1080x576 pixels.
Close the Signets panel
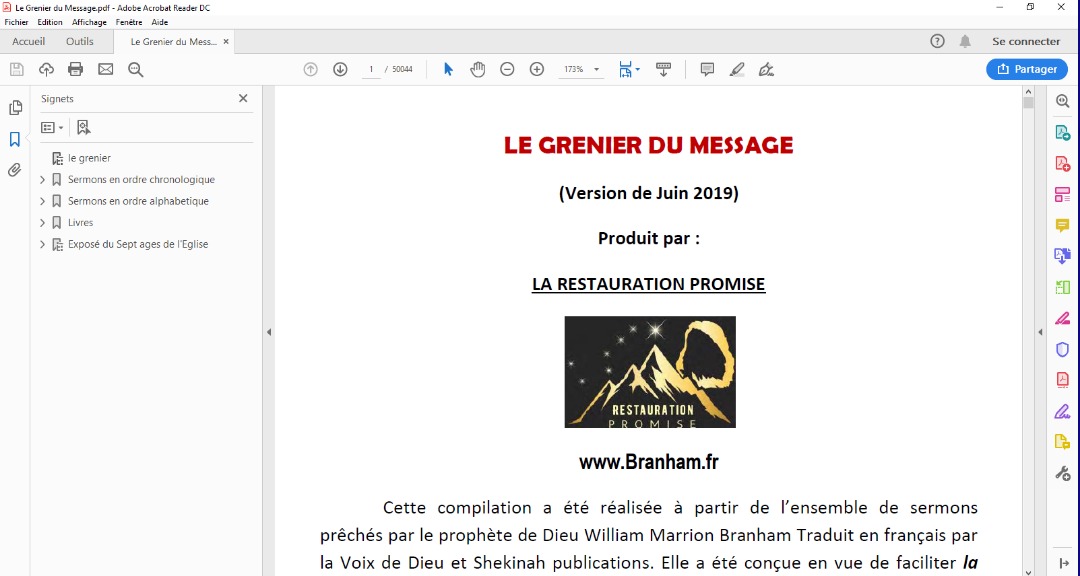pyautogui.click(x=243, y=99)
